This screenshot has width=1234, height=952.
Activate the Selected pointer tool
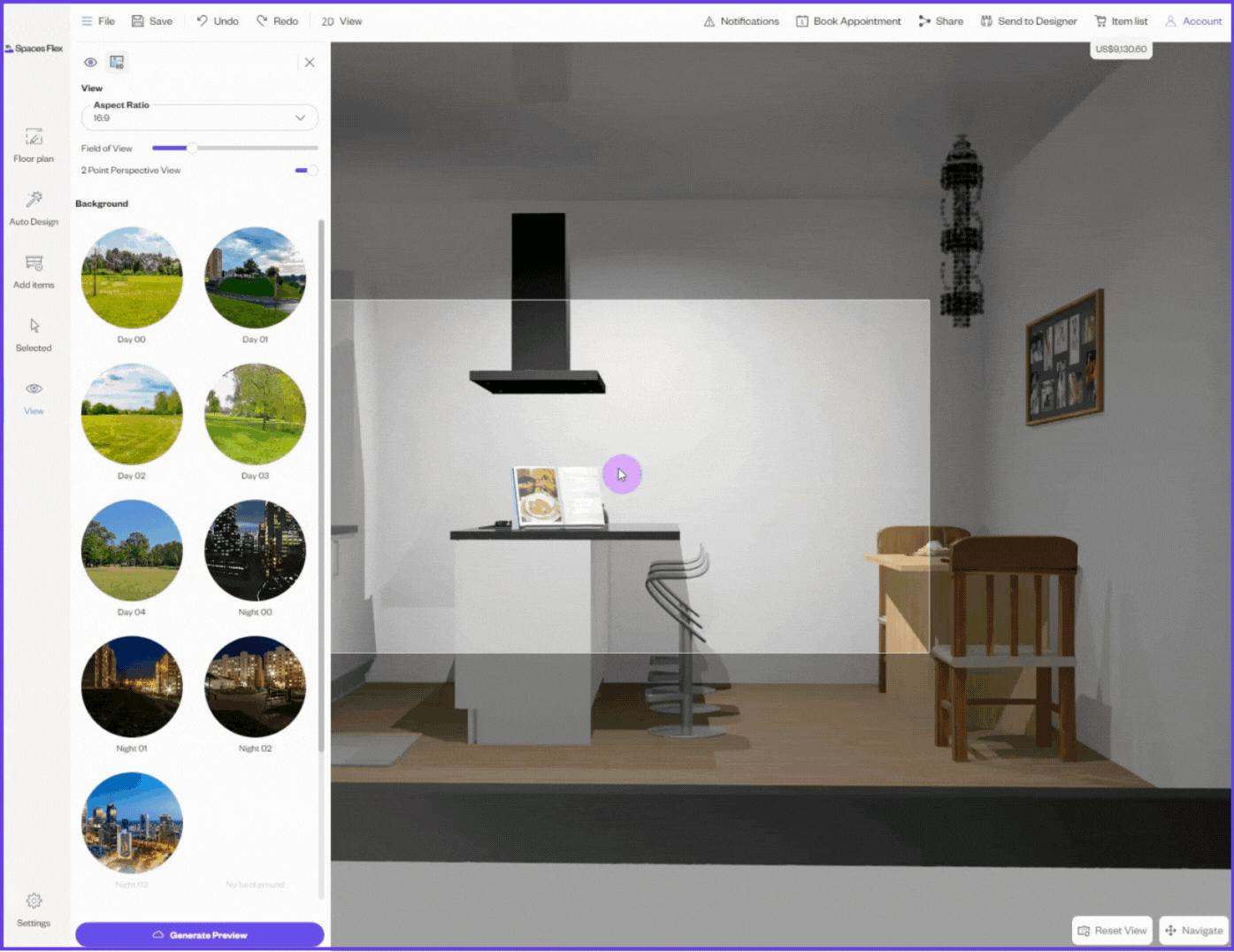tap(34, 334)
